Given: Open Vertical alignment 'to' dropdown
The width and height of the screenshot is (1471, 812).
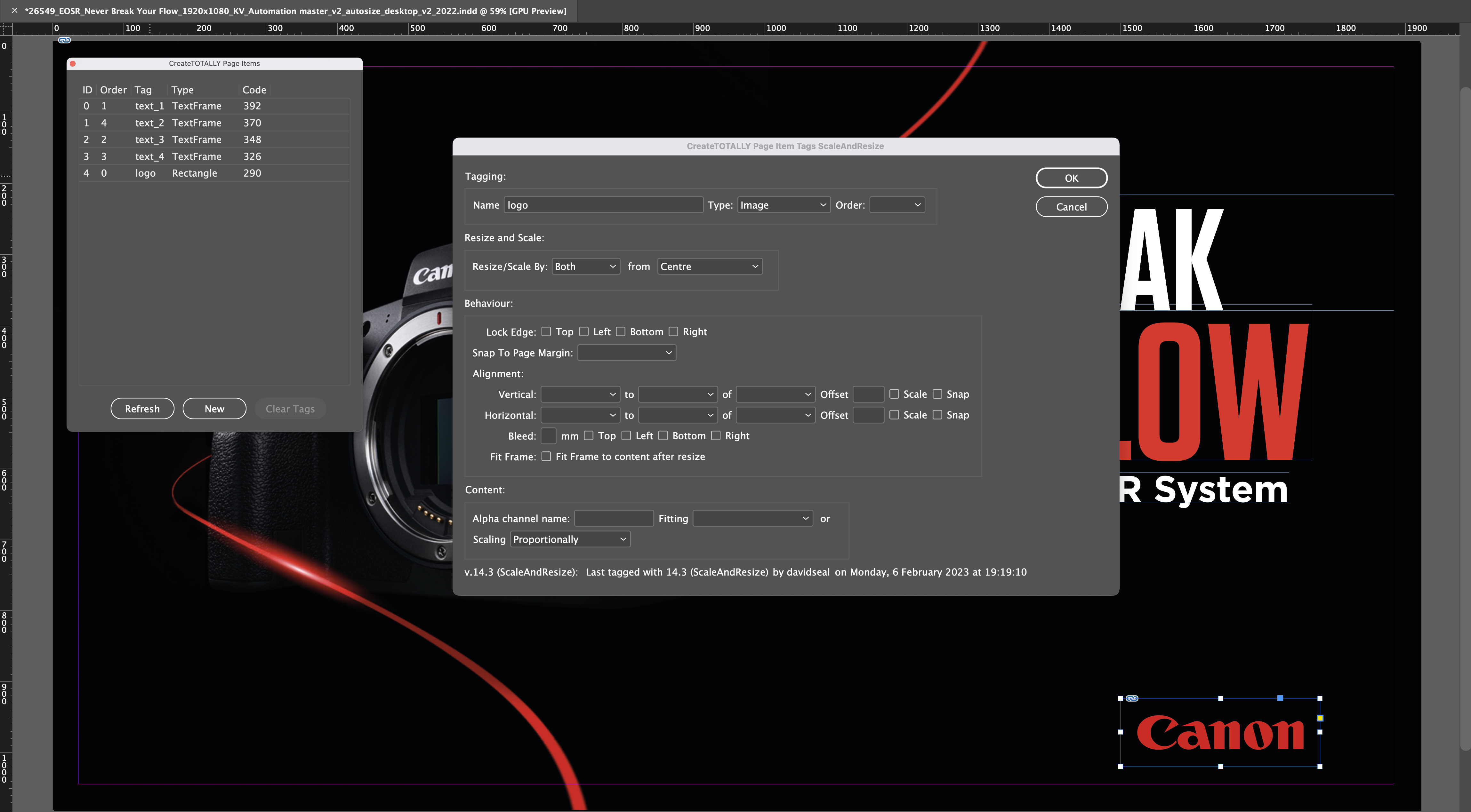Looking at the screenshot, I should pos(678,394).
